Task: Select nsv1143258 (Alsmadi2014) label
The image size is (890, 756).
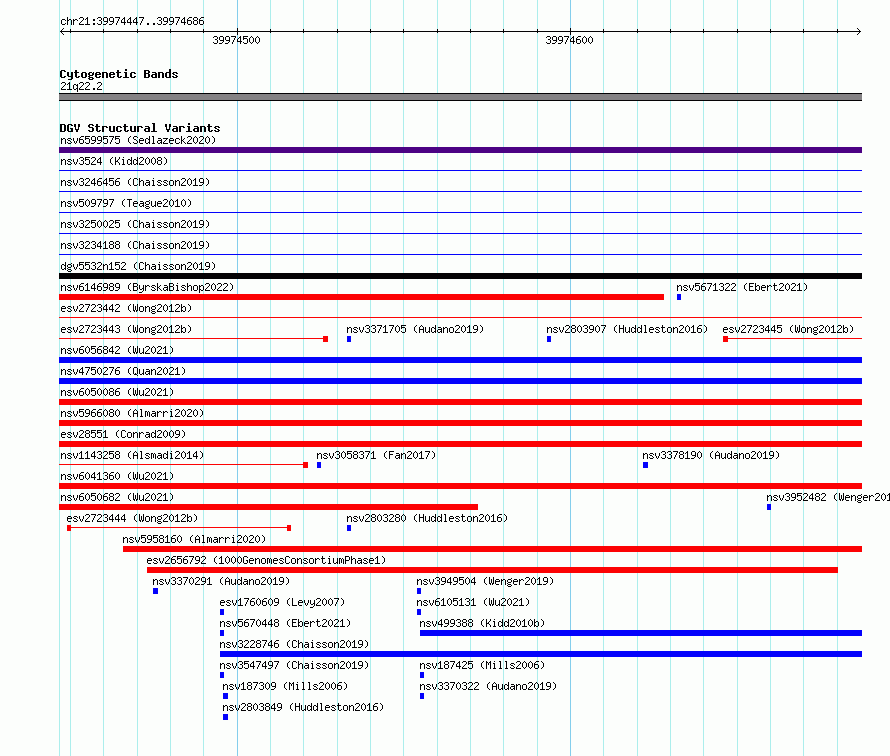Action: (132, 455)
